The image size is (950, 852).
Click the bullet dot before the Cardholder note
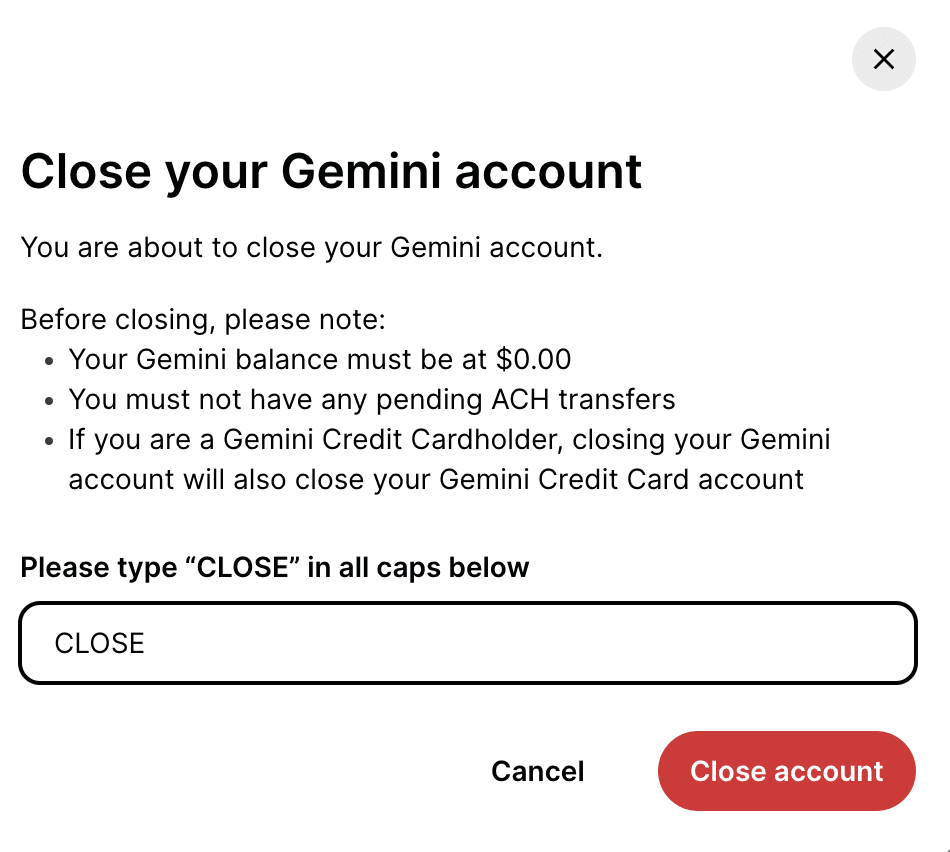click(49, 441)
